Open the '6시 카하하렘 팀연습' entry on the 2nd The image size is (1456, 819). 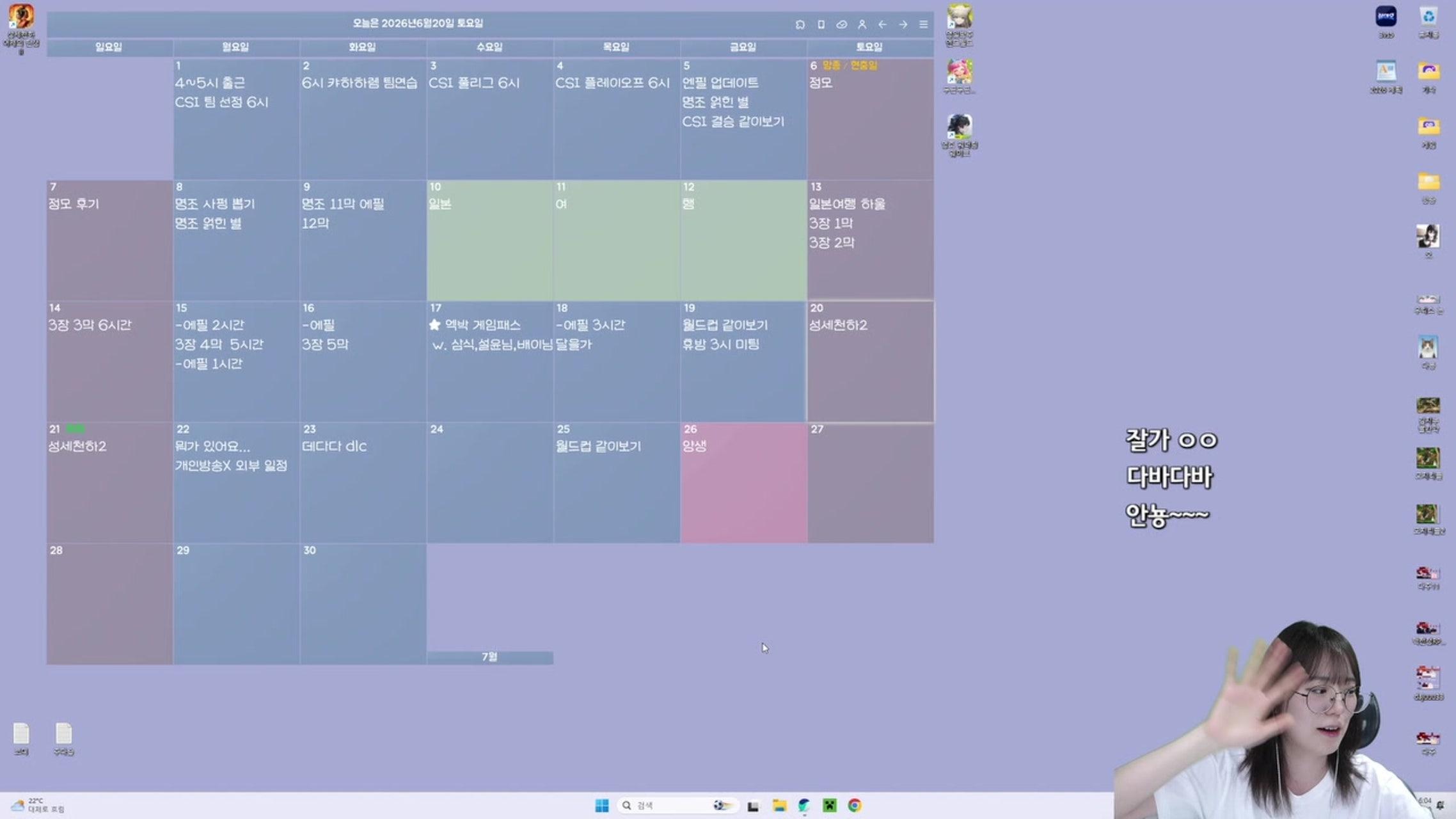coord(360,83)
